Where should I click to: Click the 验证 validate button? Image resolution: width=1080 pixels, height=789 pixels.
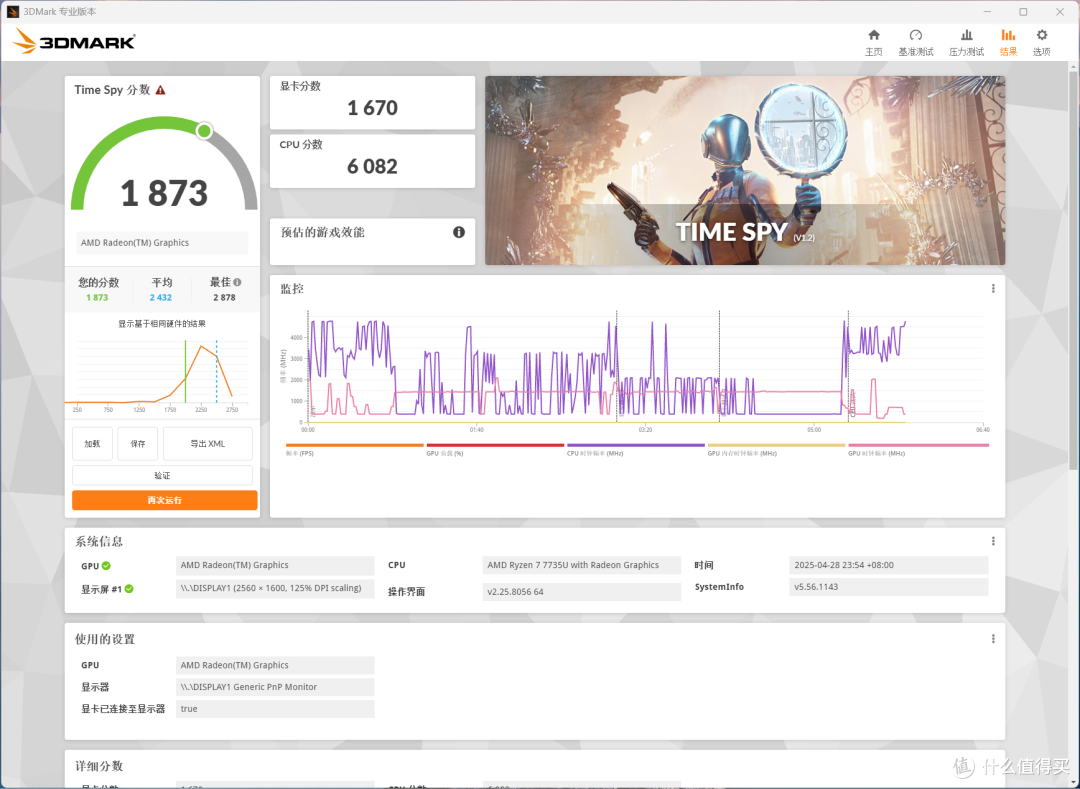(162, 476)
